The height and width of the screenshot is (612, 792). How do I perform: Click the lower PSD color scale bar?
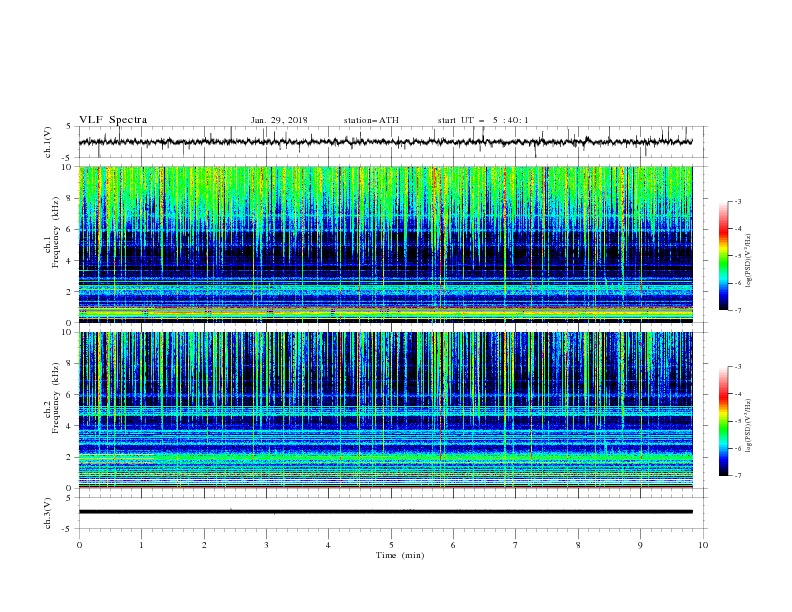(x=724, y=421)
